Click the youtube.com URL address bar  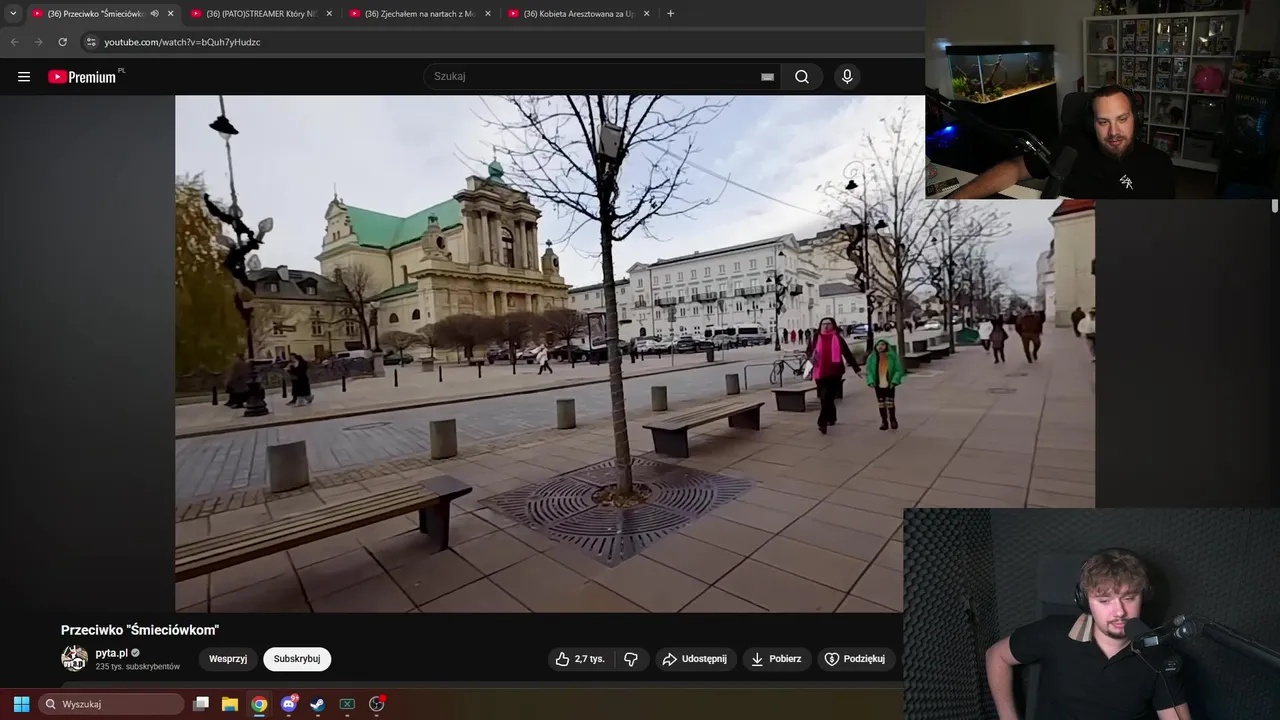tap(182, 42)
